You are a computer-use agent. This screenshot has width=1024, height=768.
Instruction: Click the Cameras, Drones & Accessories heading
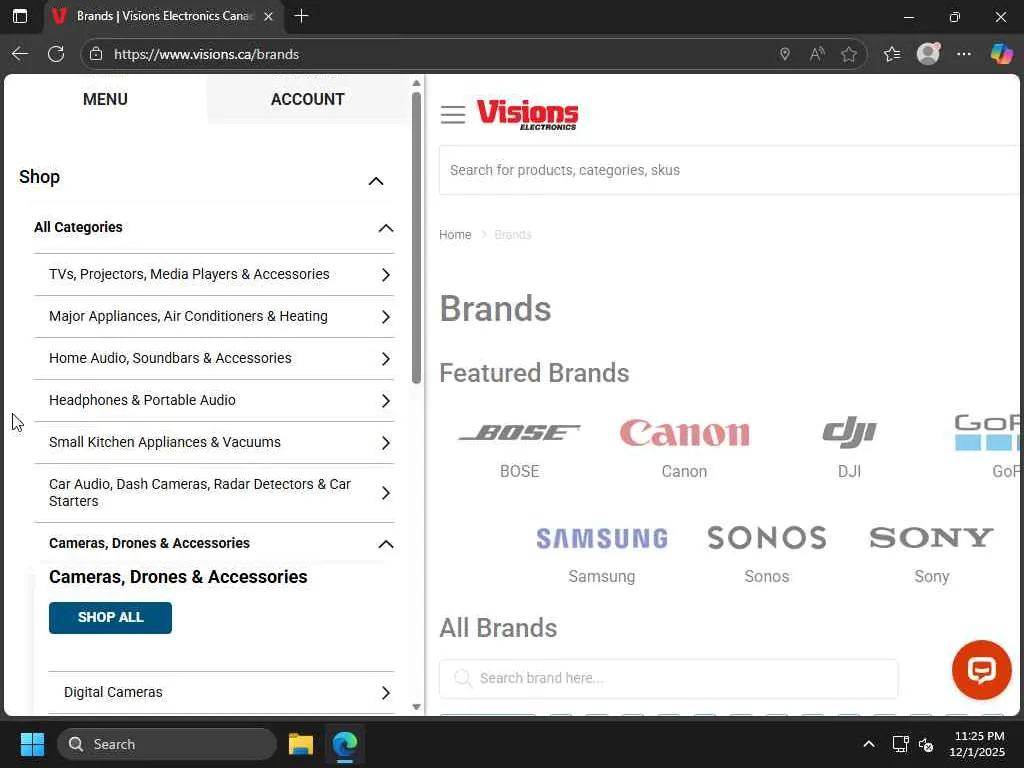tap(178, 577)
